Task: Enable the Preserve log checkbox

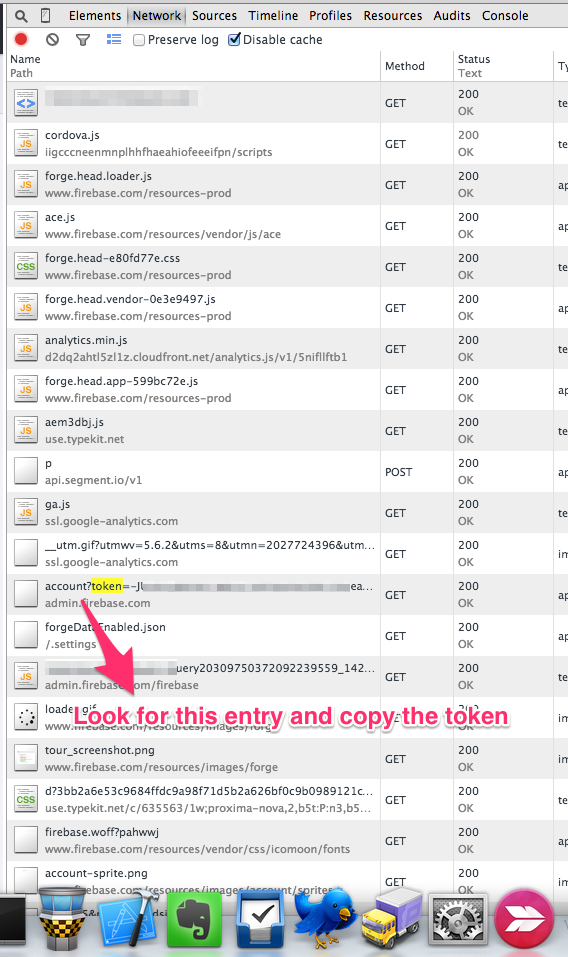Action: 139,40
